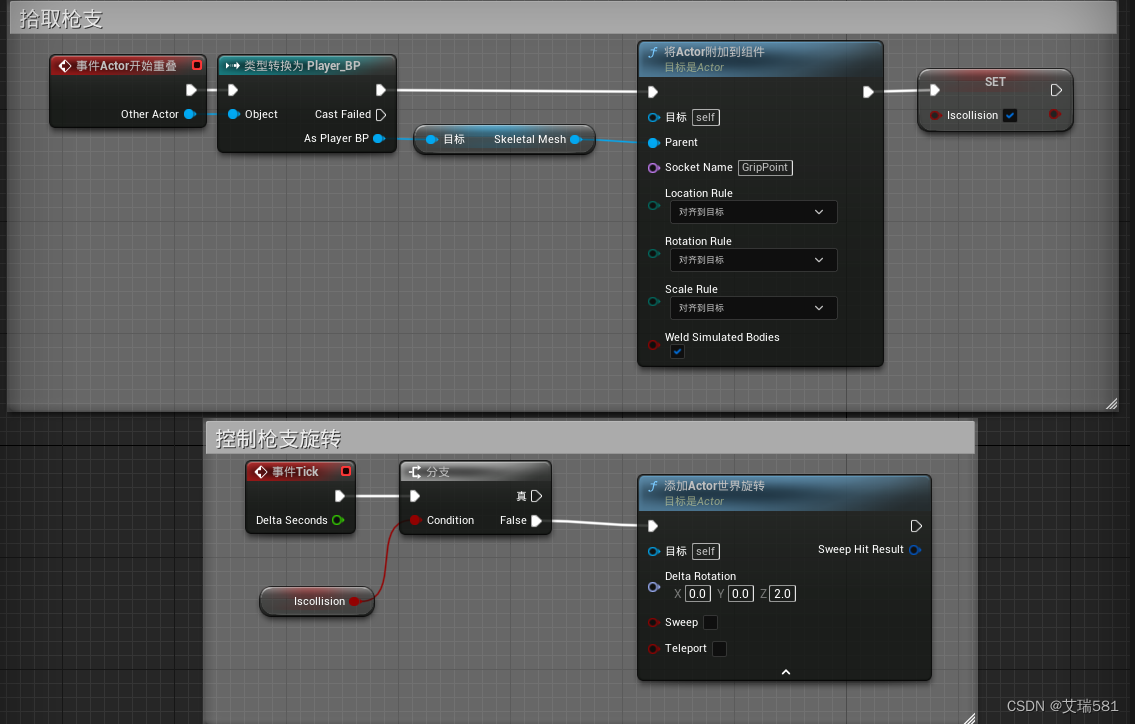Click the Iscollision variable getter output pin
Screen dimensions: 1135x724
coord(355,602)
